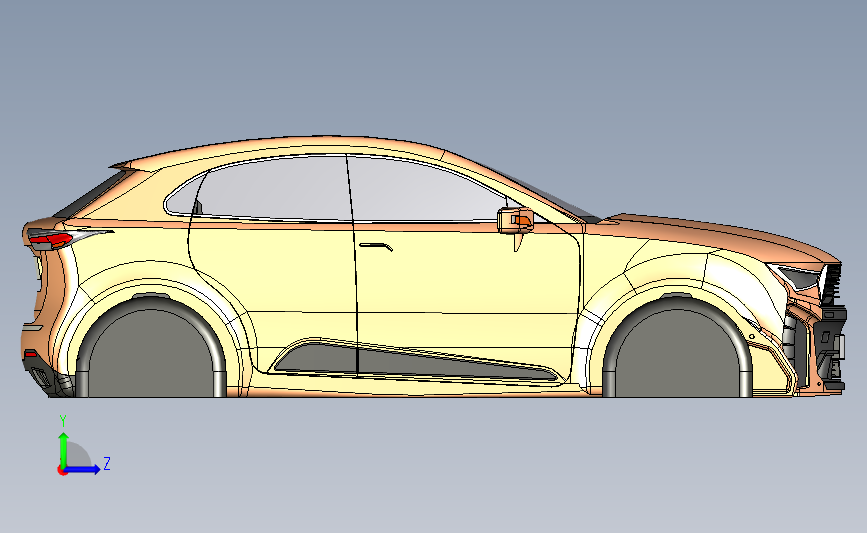Select the rear wheel of the car model
The image size is (867, 533).
(x=150, y=347)
